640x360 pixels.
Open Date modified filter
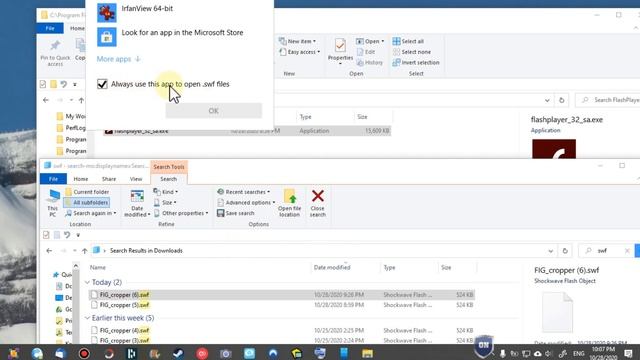(x=137, y=202)
